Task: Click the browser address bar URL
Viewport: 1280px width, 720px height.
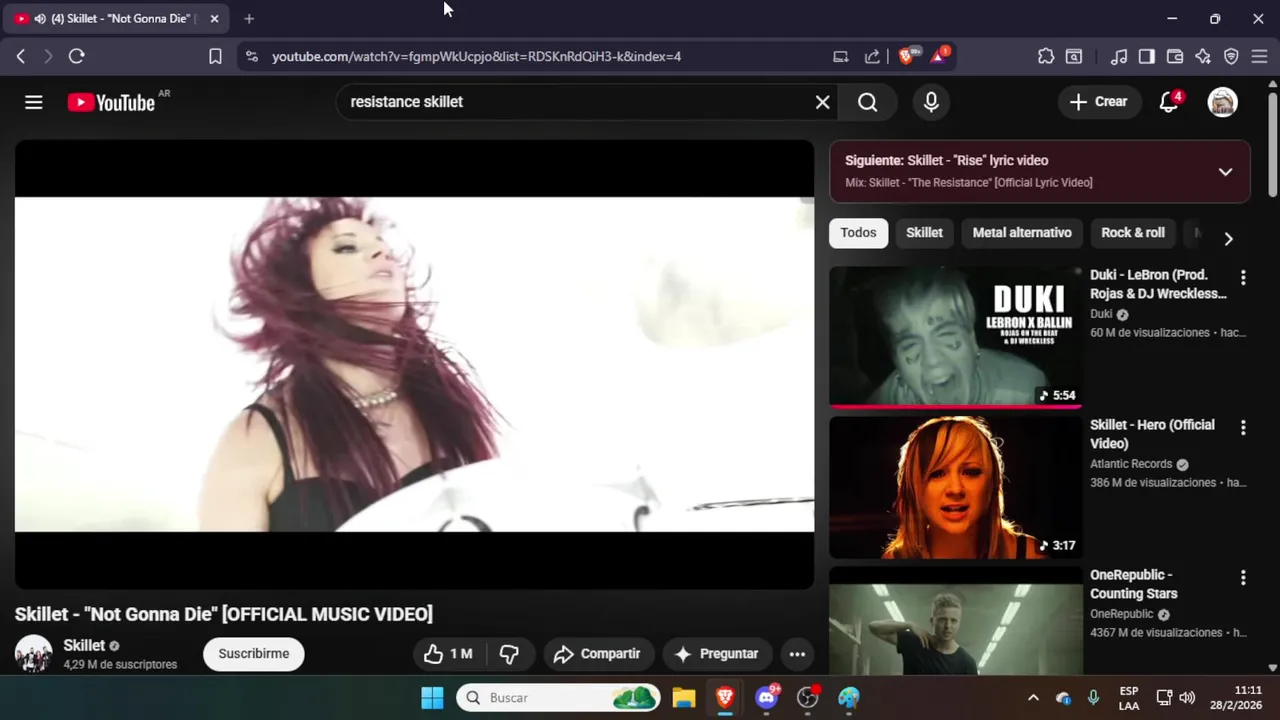Action: point(476,56)
